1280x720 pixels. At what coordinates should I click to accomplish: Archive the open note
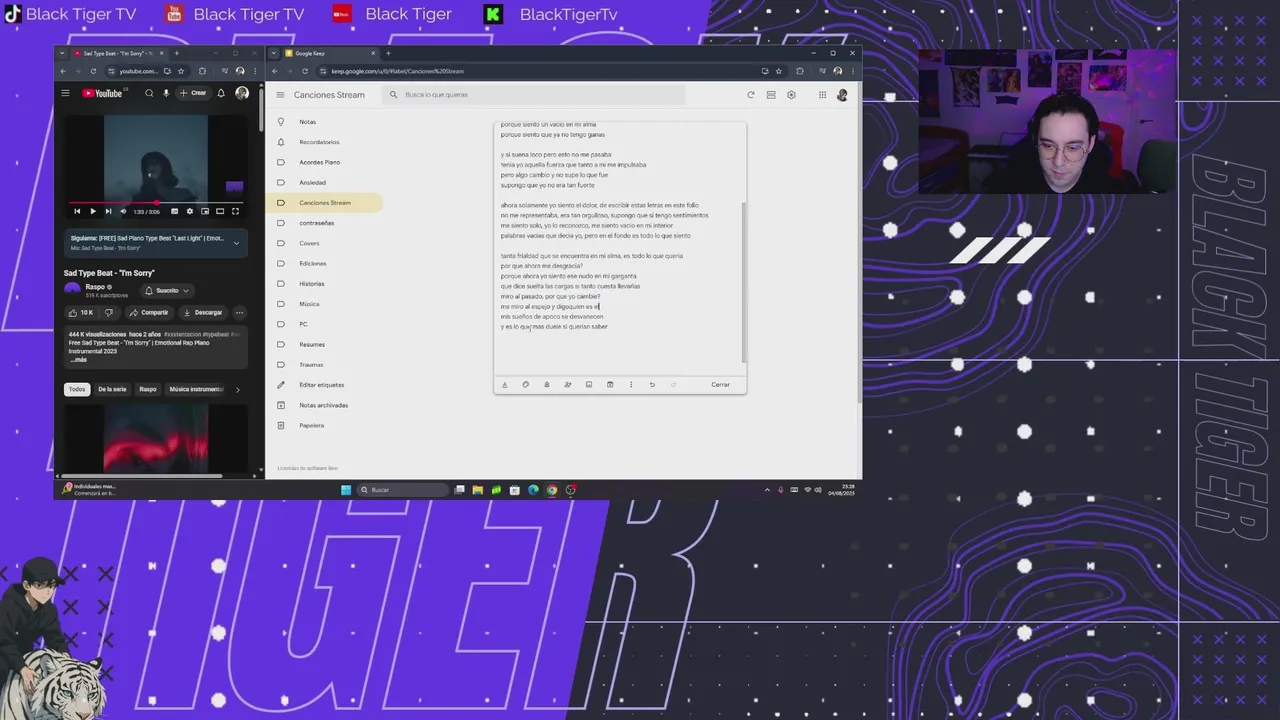click(x=609, y=384)
